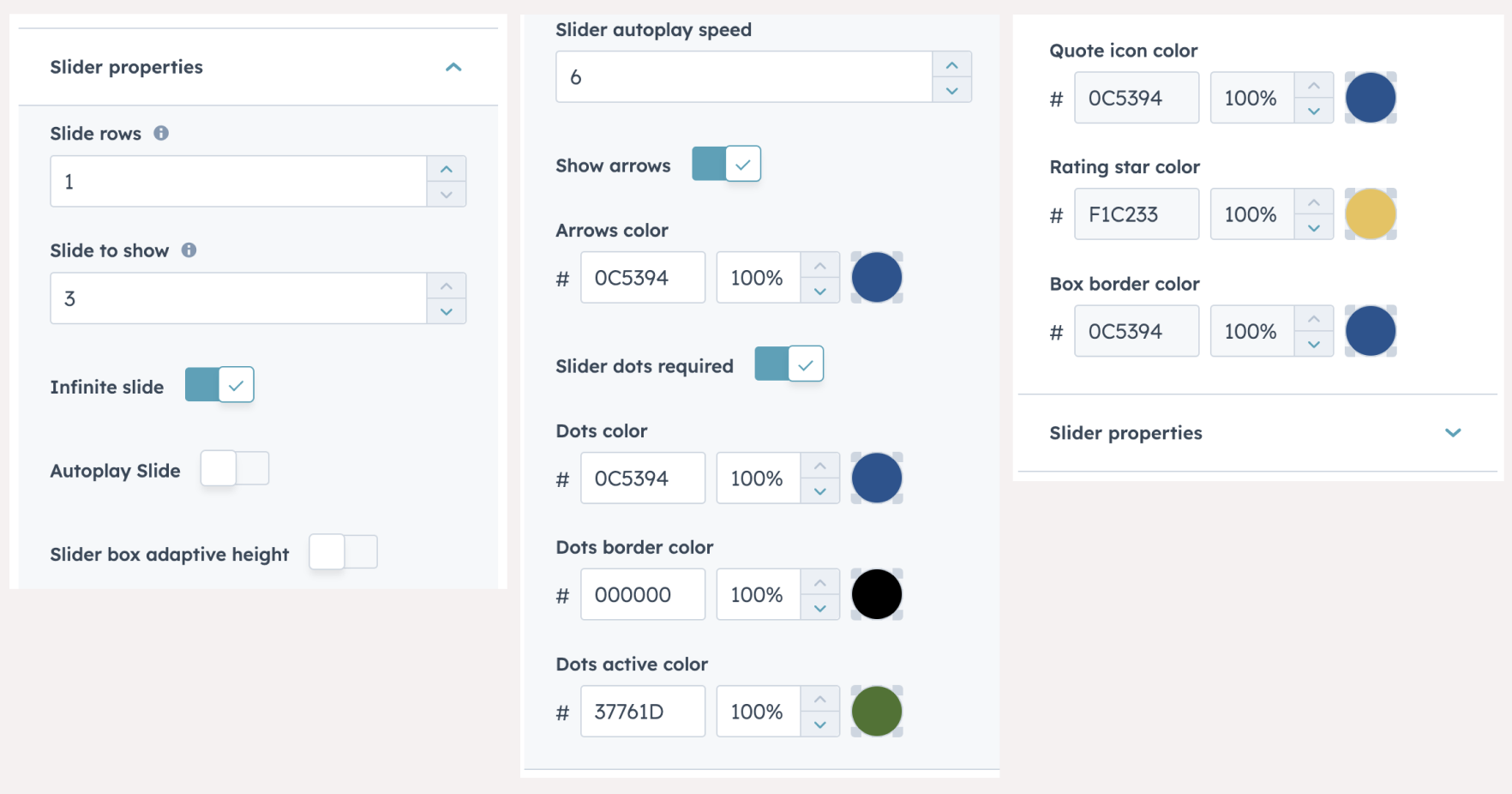Click the info icon beside Slide to show
This screenshot has width=1512, height=794.
(189, 250)
